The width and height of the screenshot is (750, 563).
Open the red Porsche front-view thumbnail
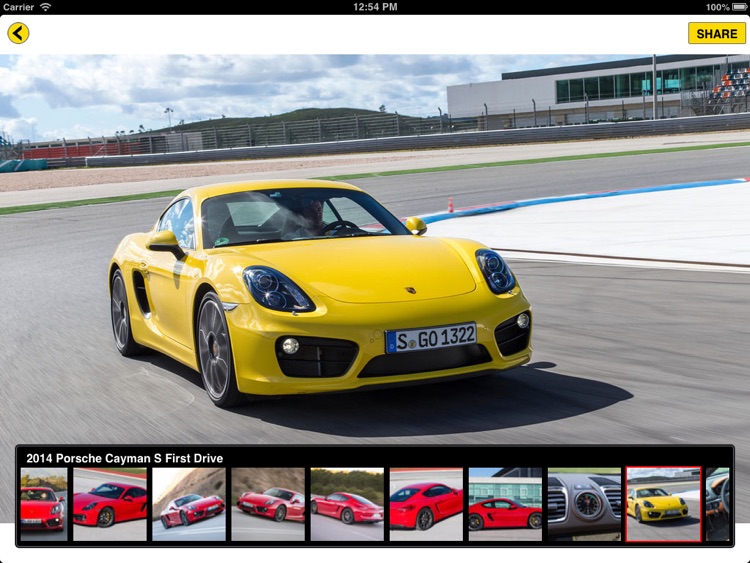pos(44,504)
